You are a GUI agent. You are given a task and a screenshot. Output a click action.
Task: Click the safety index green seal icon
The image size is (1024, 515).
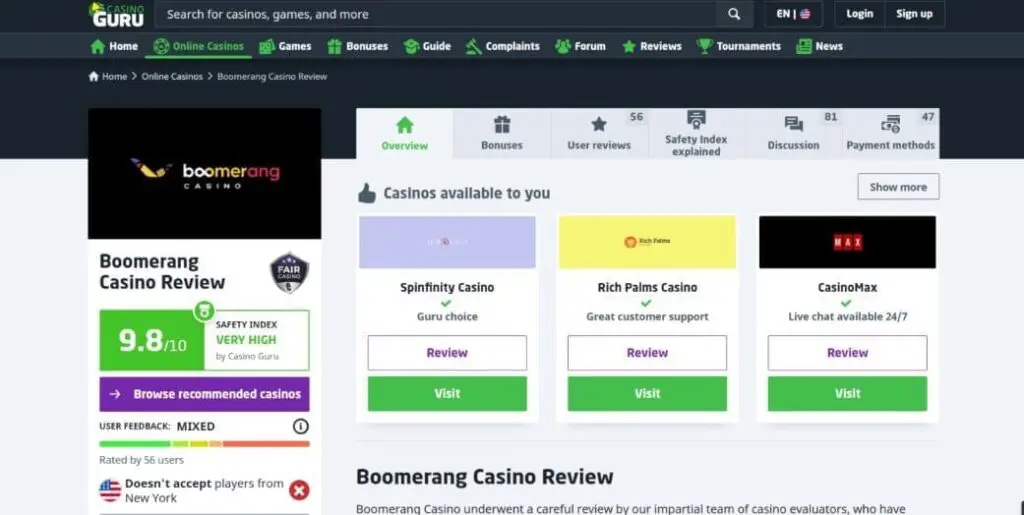(204, 311)
